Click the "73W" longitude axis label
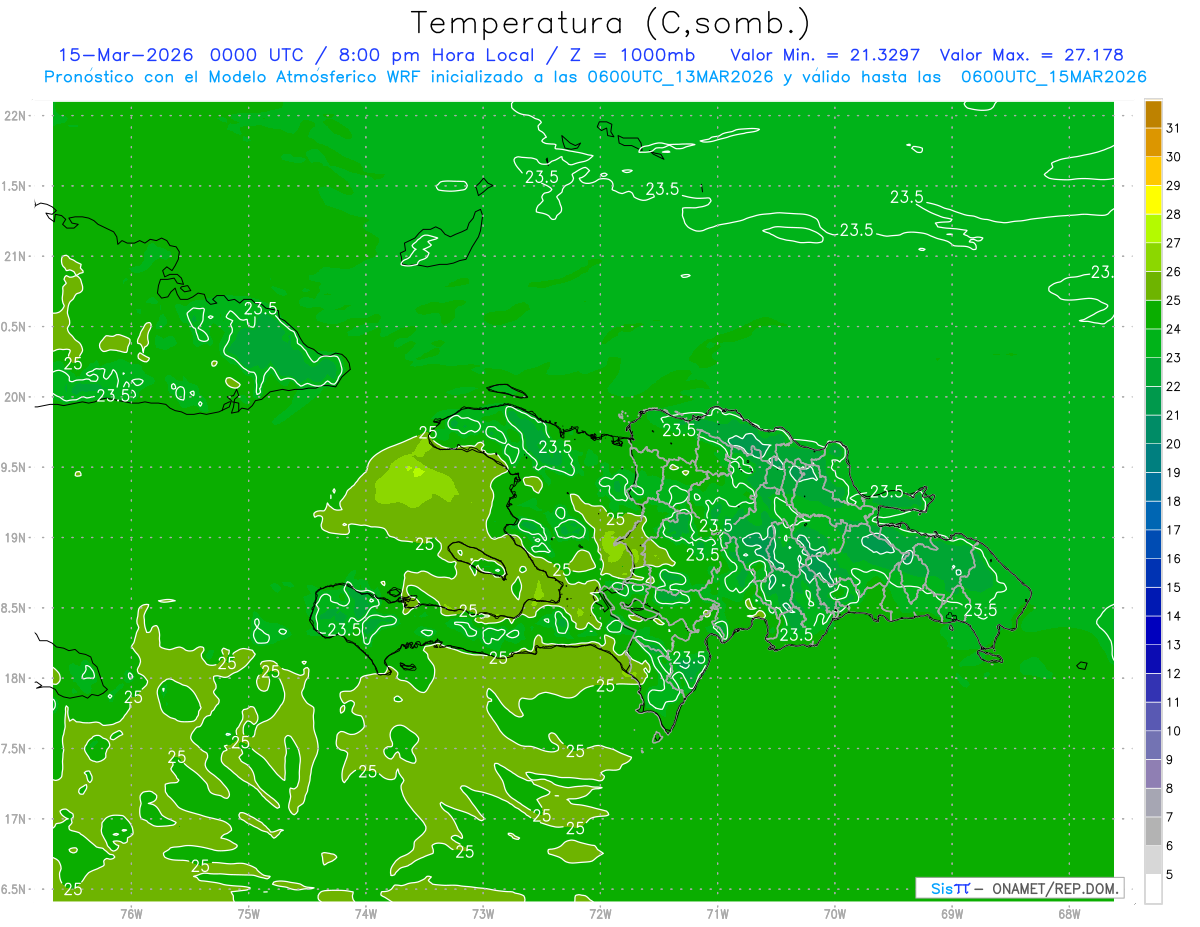Image resolution: width=1200 pixels, height=927 pixels. click(483, 913)
